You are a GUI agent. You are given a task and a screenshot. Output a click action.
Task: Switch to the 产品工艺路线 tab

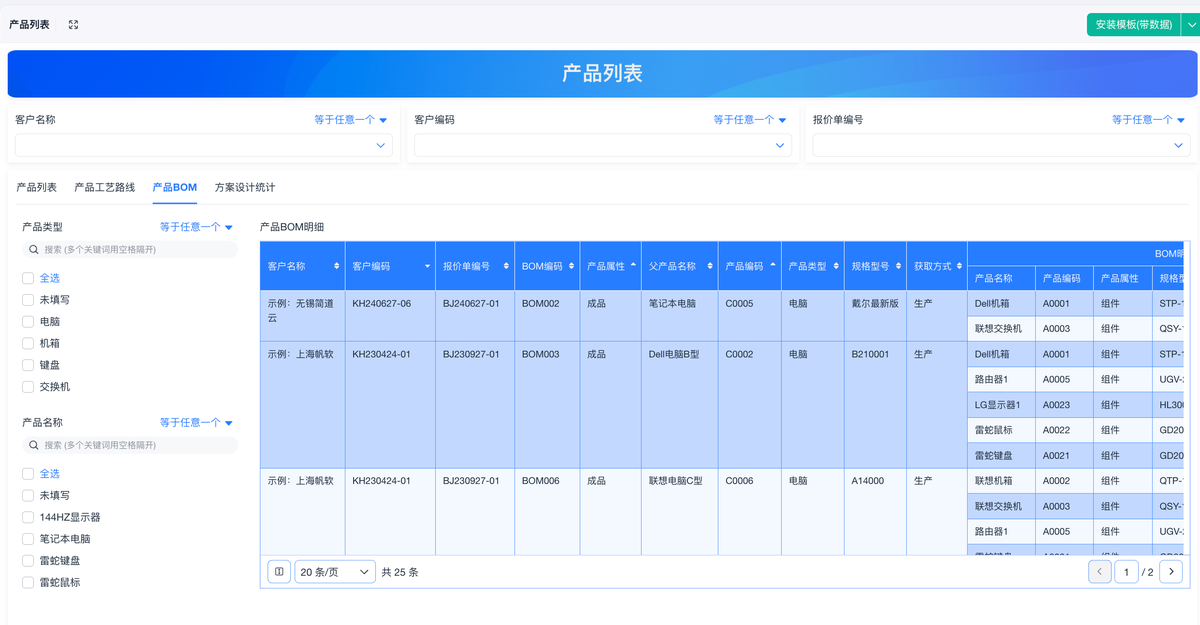[104, 187]
